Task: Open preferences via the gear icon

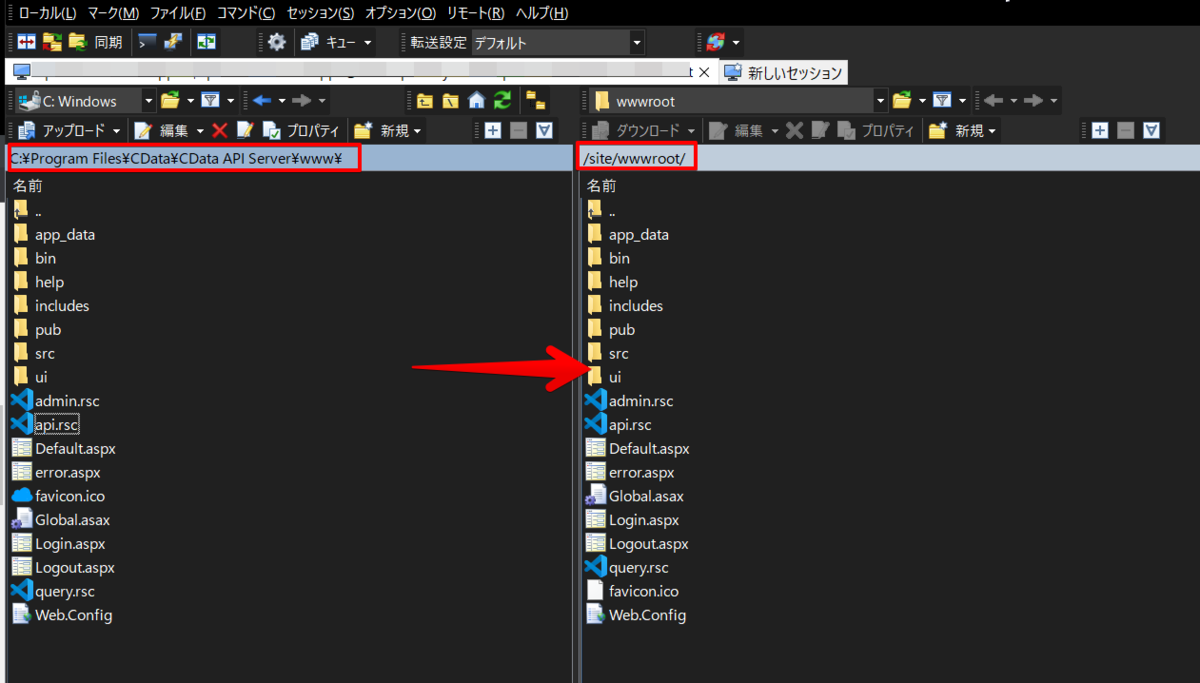Action: pyautogui.click(x=277, y=42)
